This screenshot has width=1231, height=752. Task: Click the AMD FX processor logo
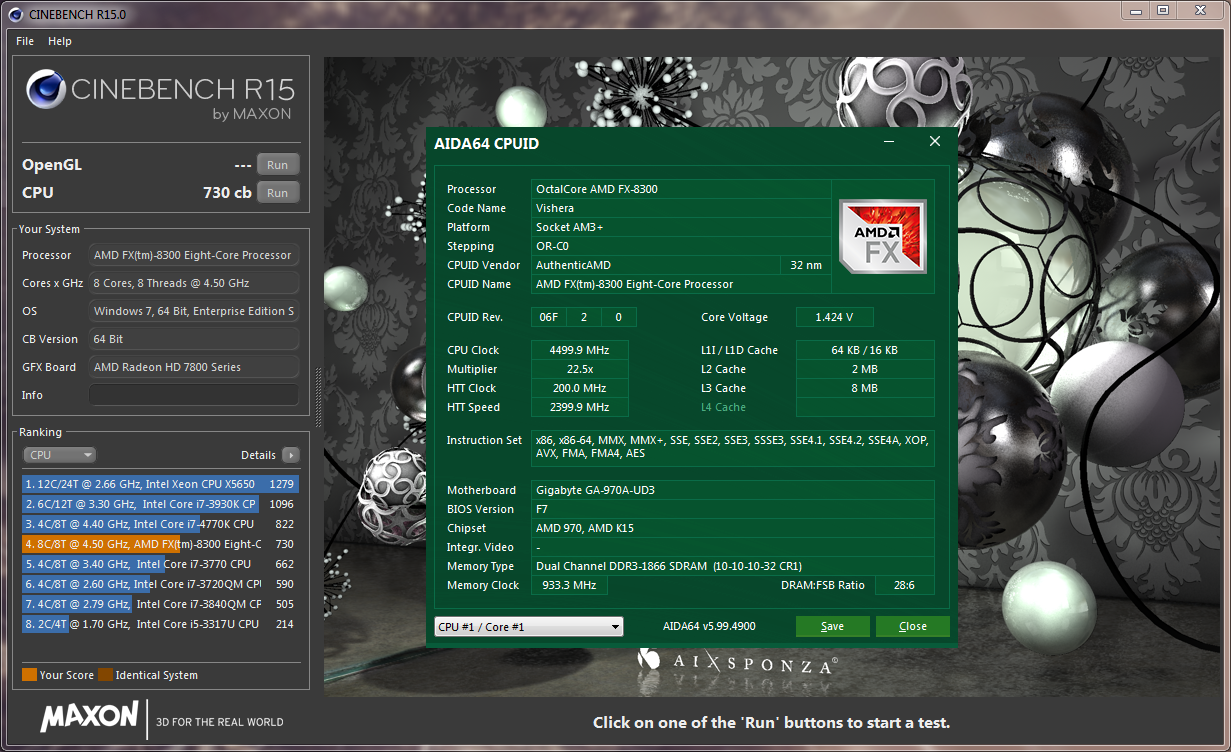(883, 237)
